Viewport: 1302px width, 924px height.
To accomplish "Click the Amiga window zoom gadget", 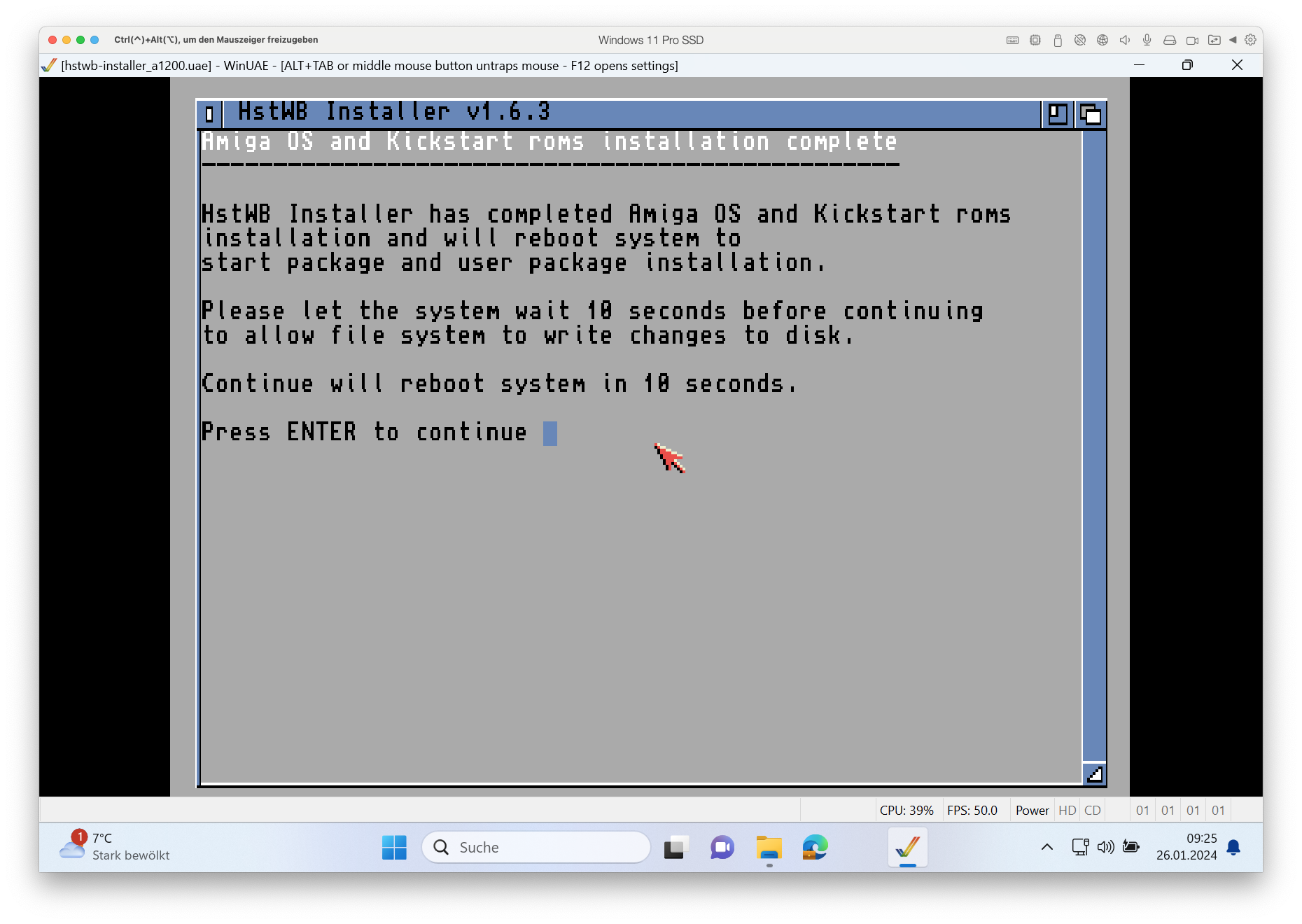I will point(1058,114).
